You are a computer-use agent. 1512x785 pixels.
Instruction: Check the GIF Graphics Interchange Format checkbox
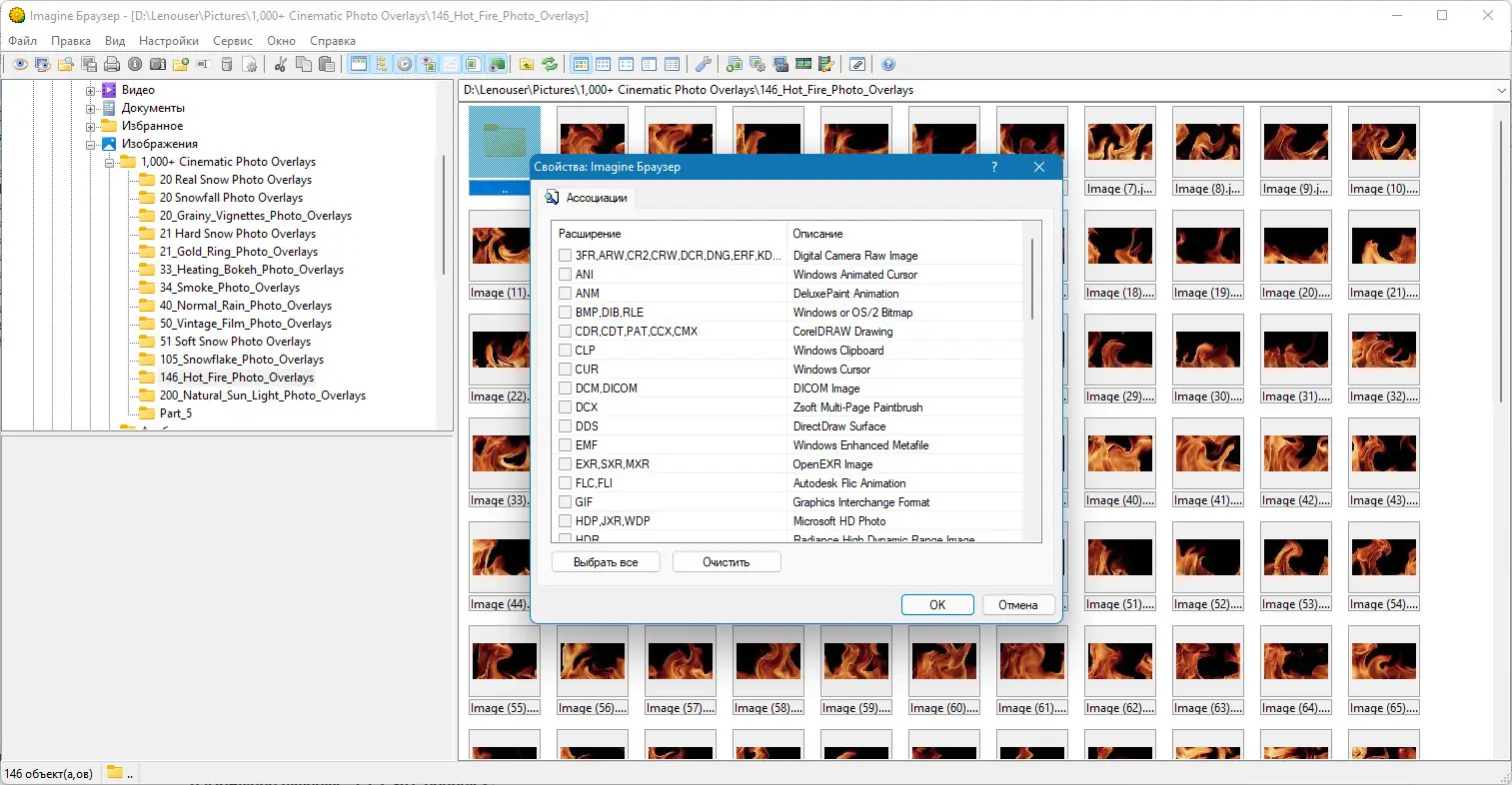click(x=566, y=502)
